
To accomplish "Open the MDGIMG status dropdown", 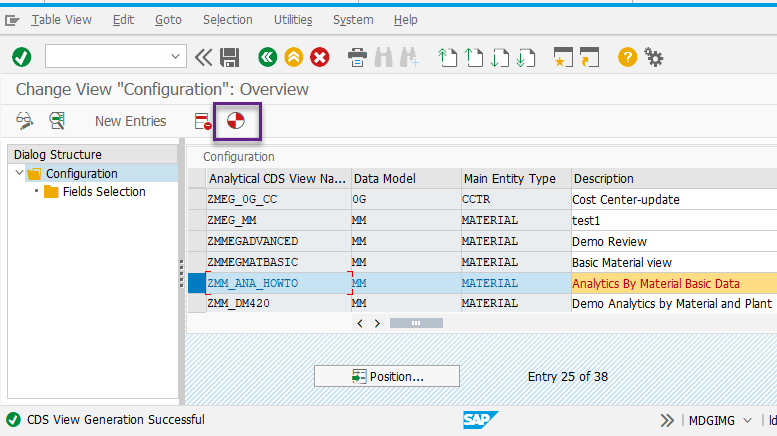I will tap(747, 421).
